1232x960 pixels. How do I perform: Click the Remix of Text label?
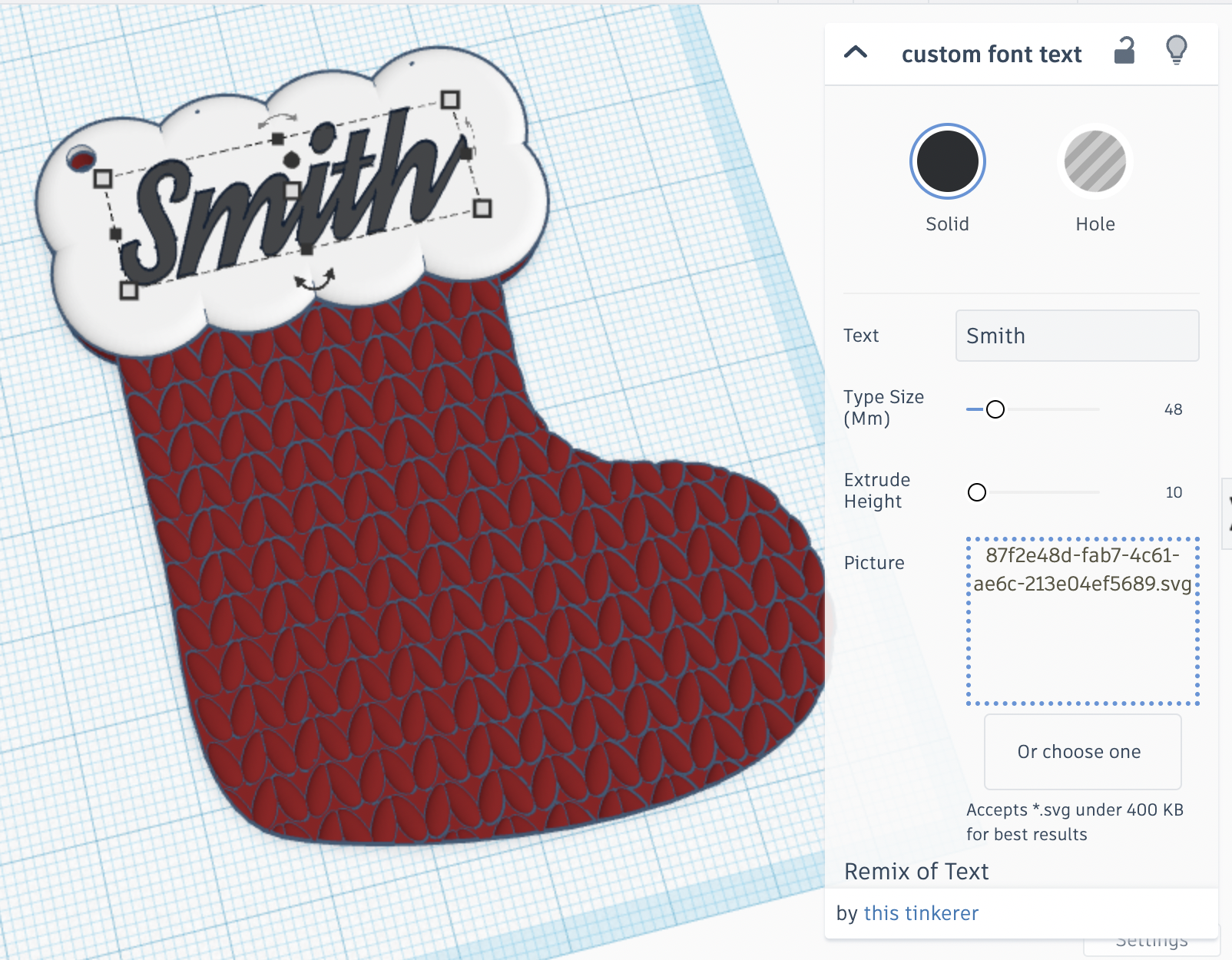[916, 872]
